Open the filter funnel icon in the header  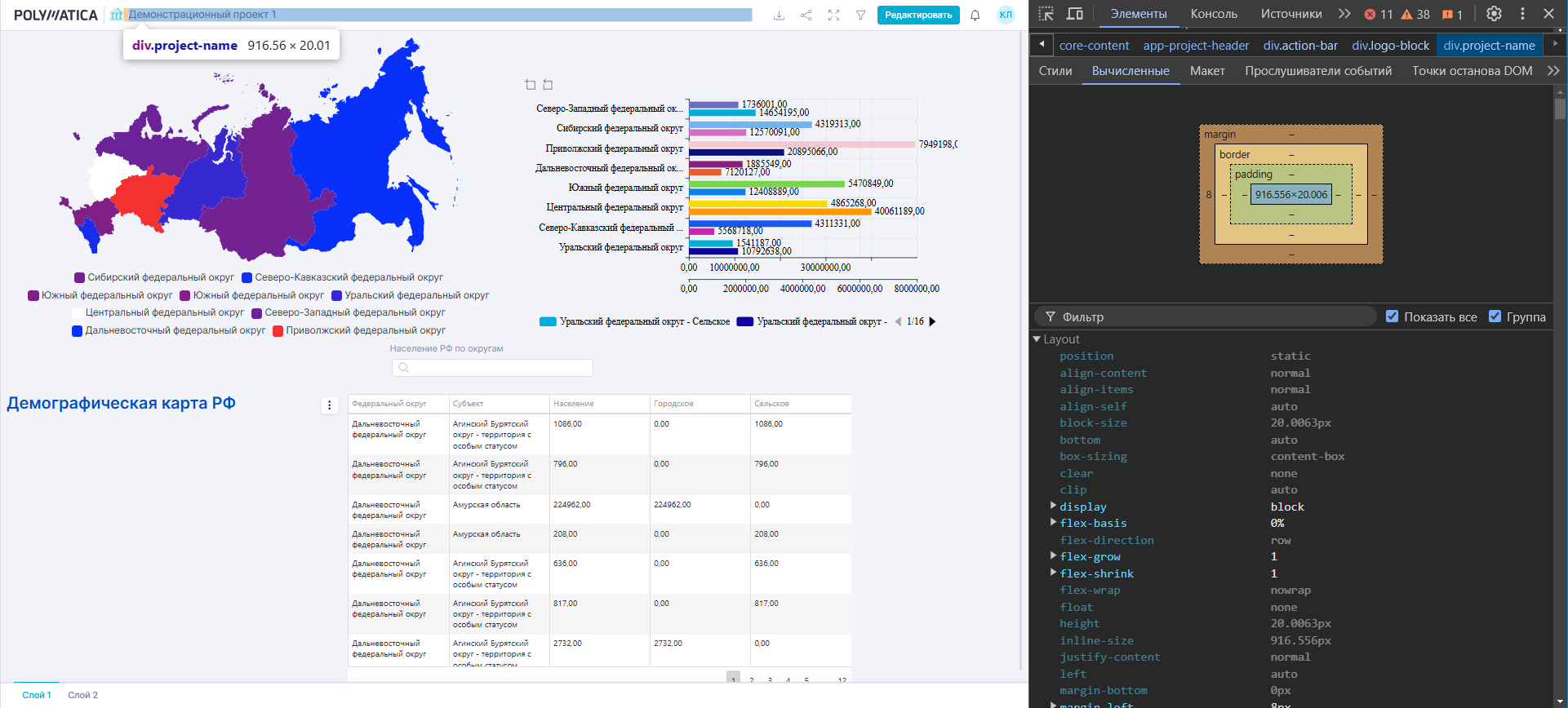click(860, 15)
